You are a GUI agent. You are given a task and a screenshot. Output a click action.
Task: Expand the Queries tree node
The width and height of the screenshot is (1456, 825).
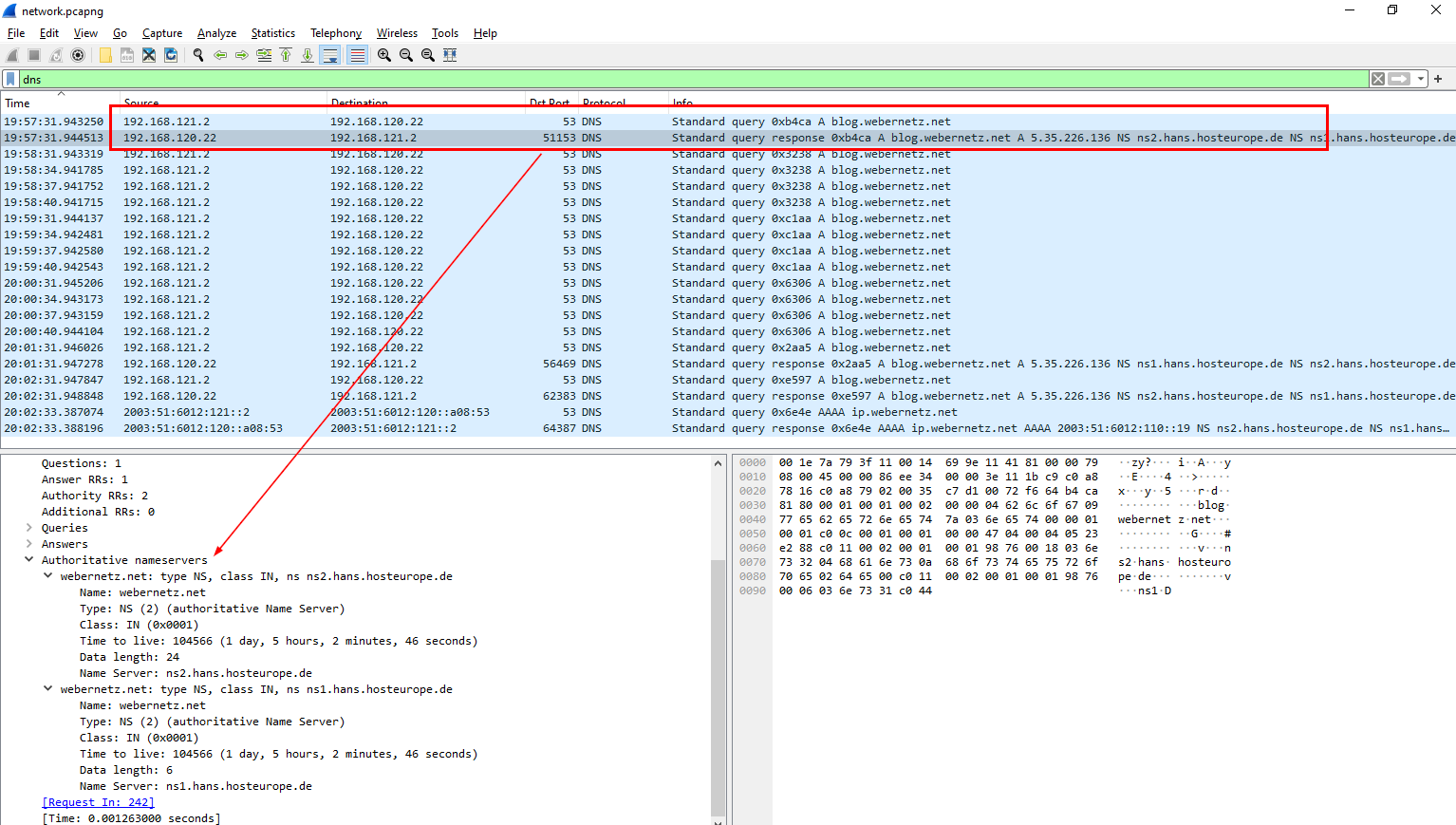point(29,528)
